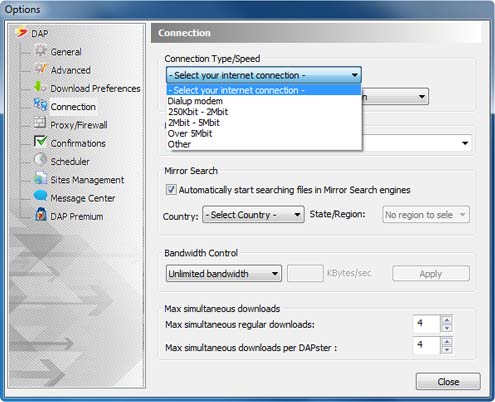
Task: Click the Sites Management icon
Action: point(40,178)
